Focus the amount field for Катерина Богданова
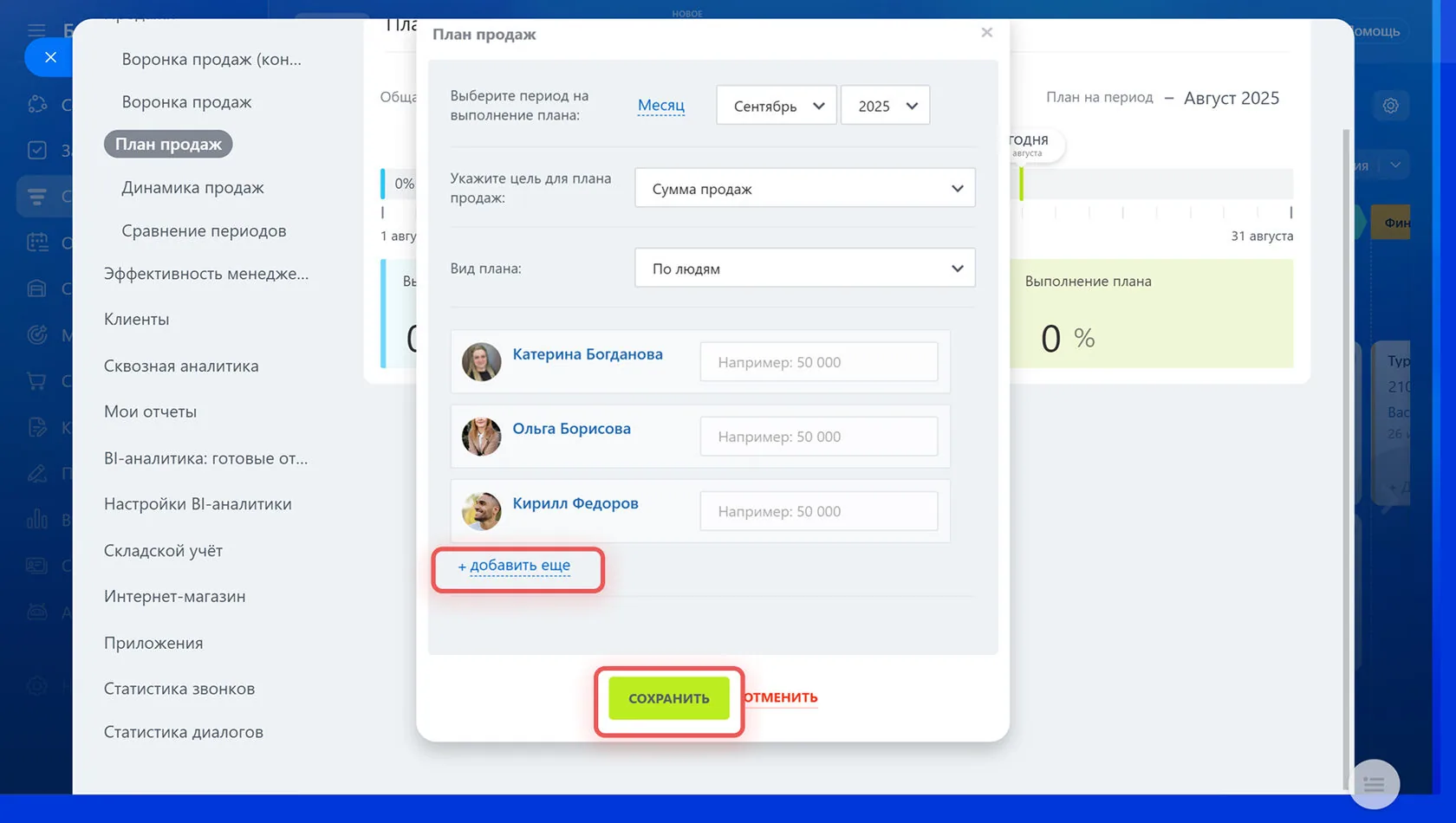 click(819, 362)
